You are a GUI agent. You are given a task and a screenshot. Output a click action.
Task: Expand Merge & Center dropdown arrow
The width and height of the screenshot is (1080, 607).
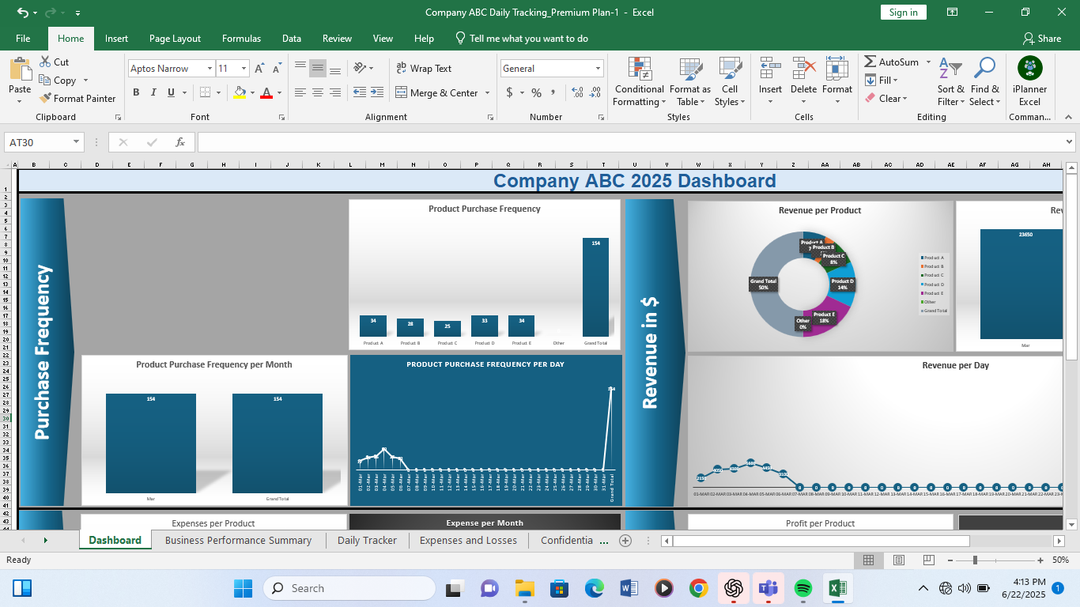[x=487, y=92]
